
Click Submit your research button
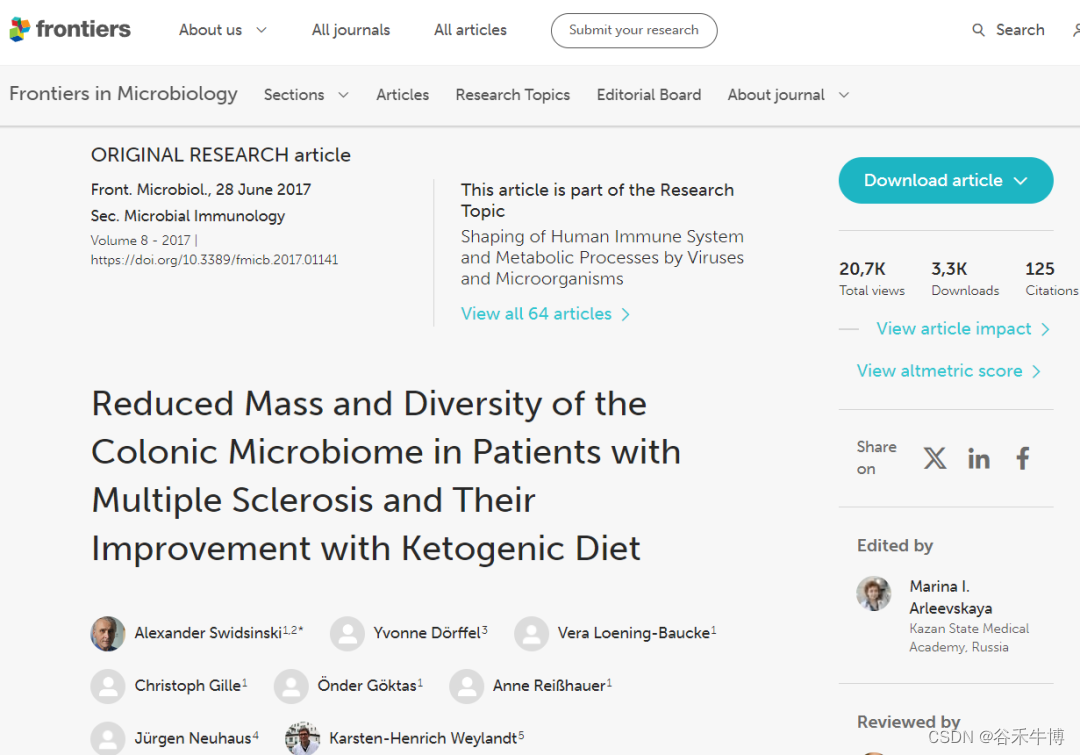634,30
